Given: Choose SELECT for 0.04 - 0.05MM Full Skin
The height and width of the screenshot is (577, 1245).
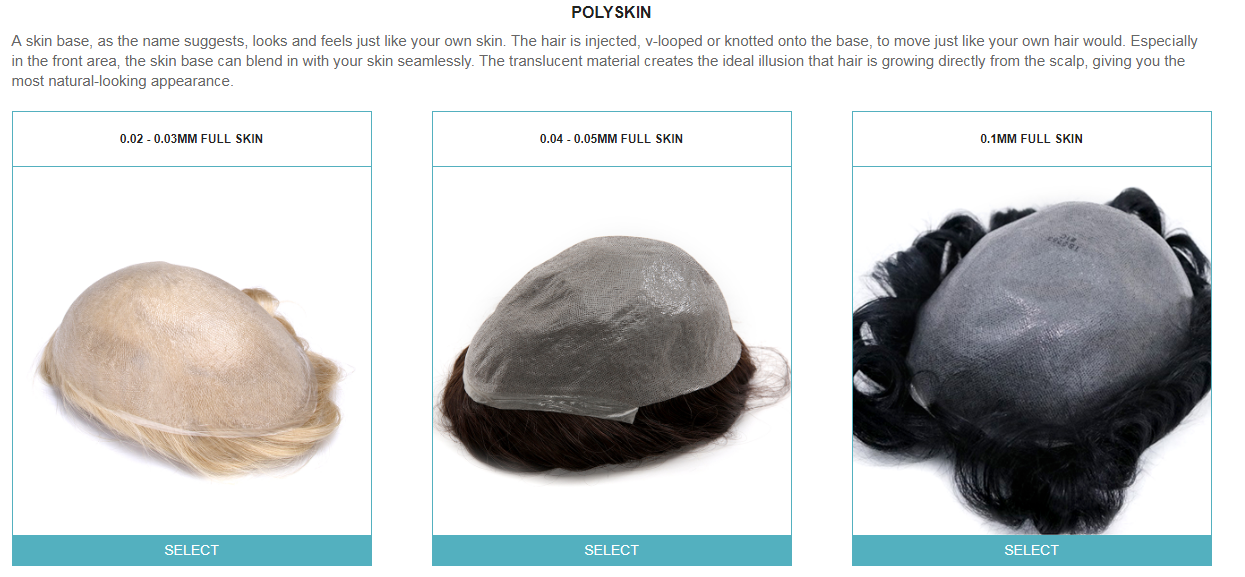Looking at the screenshot, I should [611, 550].
